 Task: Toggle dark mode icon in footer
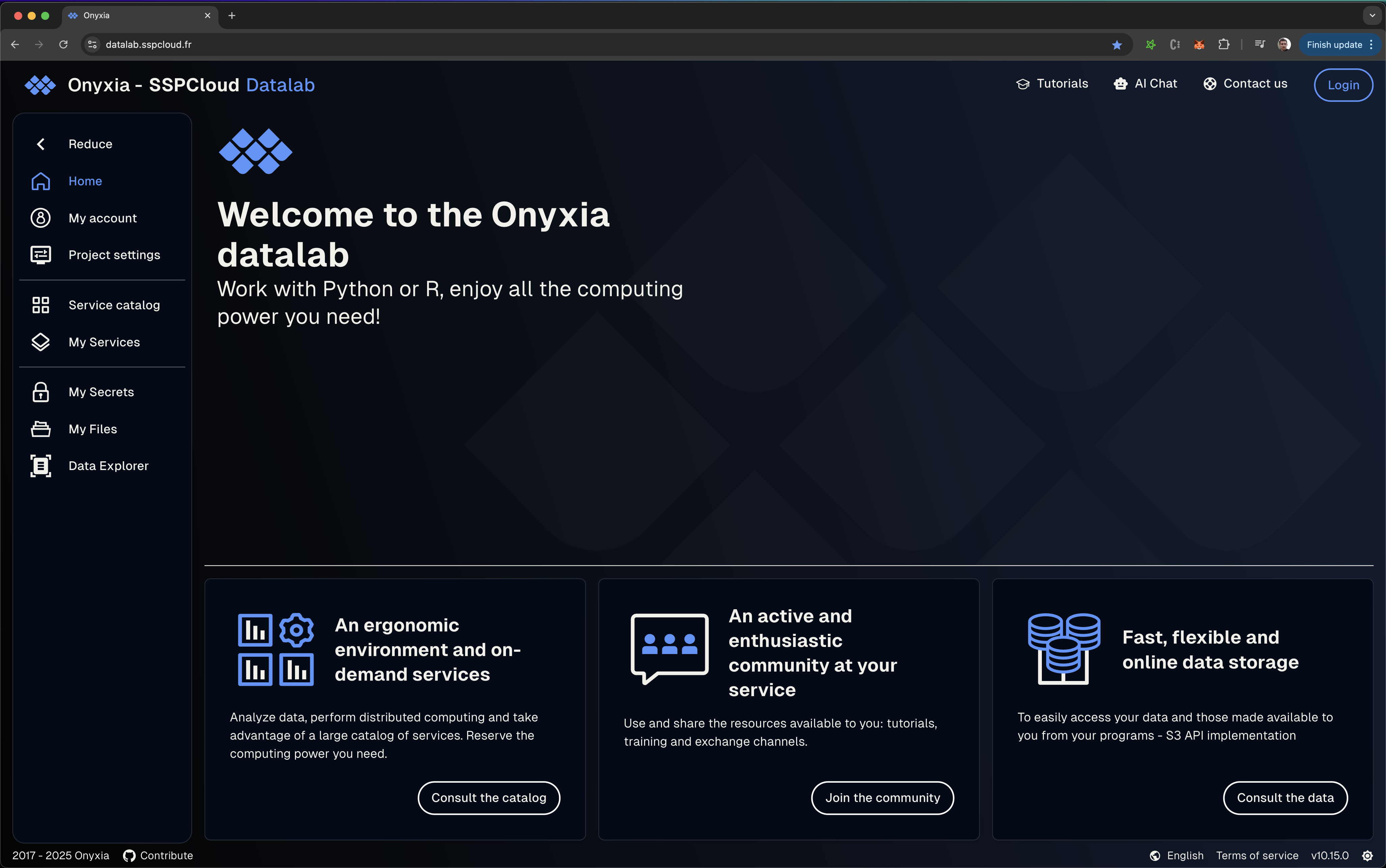click(1367, 856)
